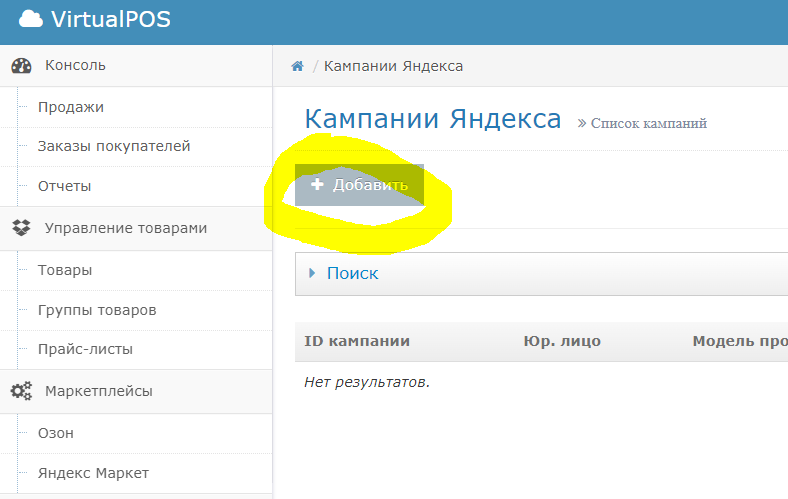The image size is (788, 499).
Task: Click VirtualPOS title text link
Action: pos(111,19)
